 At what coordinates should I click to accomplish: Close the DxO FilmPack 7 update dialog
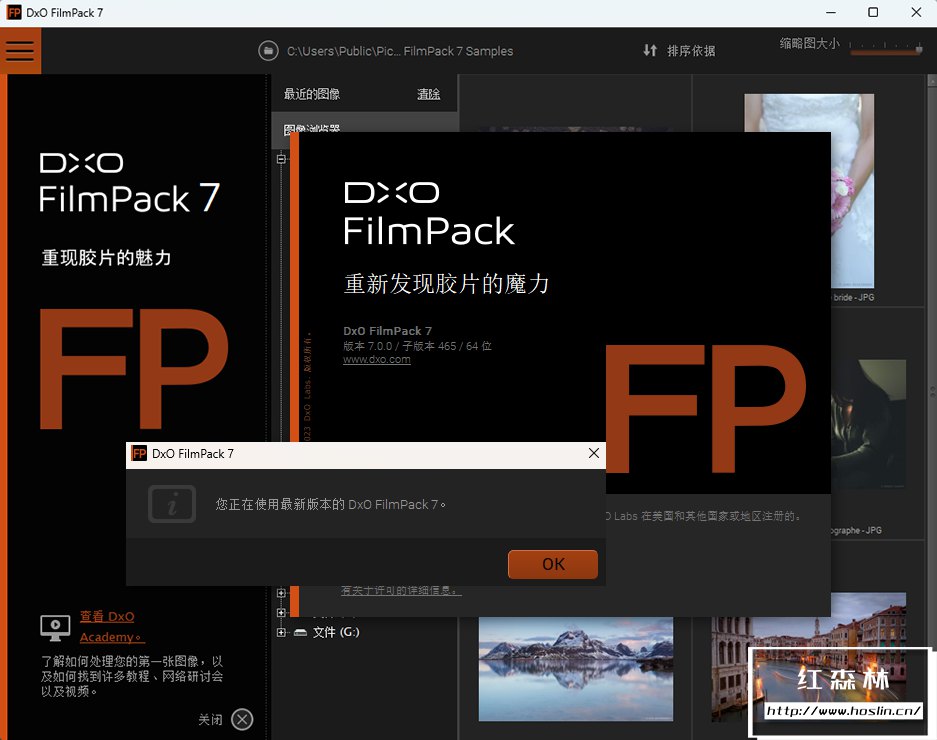[593, 453]
